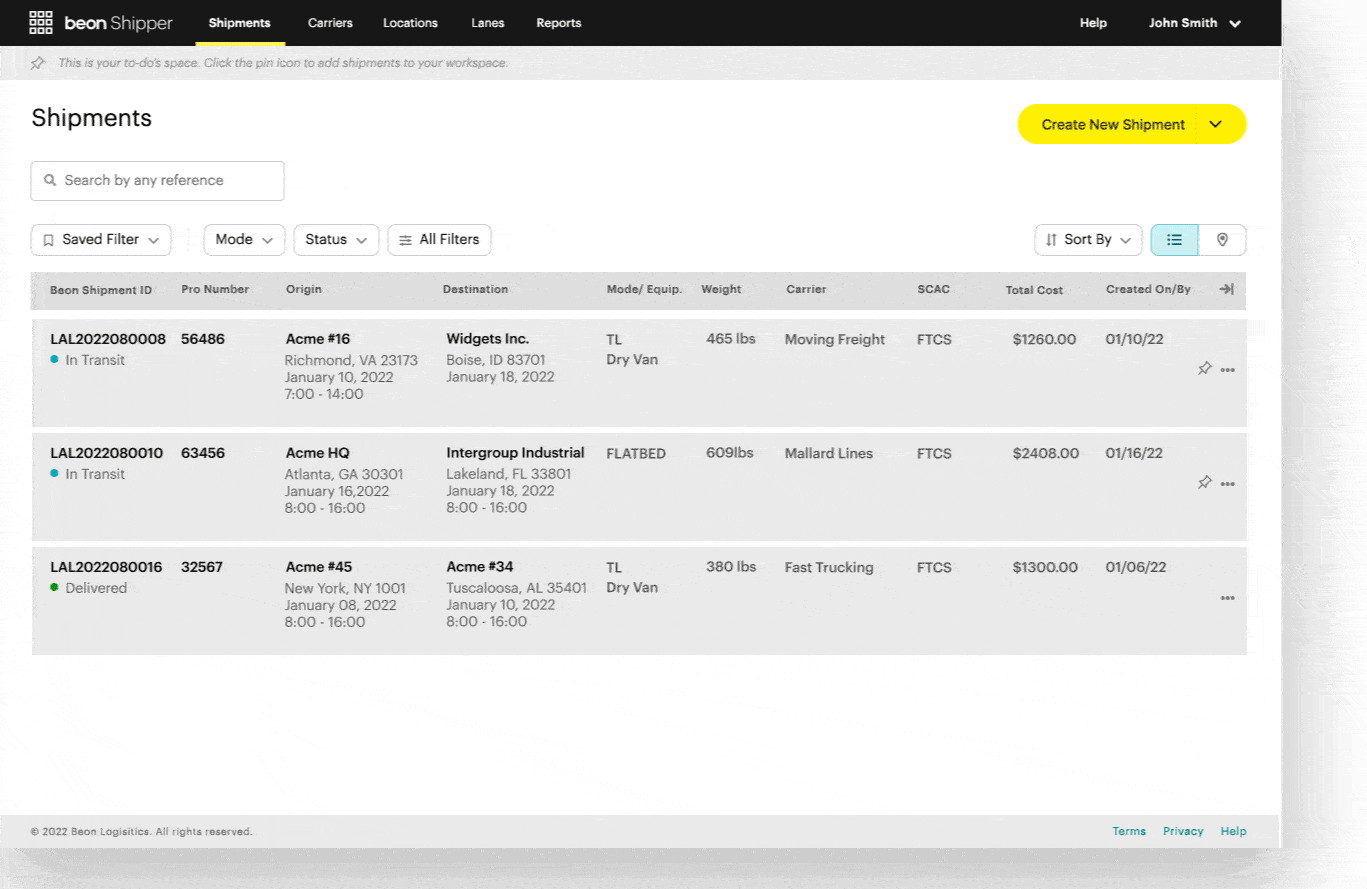Screen dimensions: 1367x889
Task: Pin shipment LAL2022080008 to workspace
Action: click(x=1204, y=369)
